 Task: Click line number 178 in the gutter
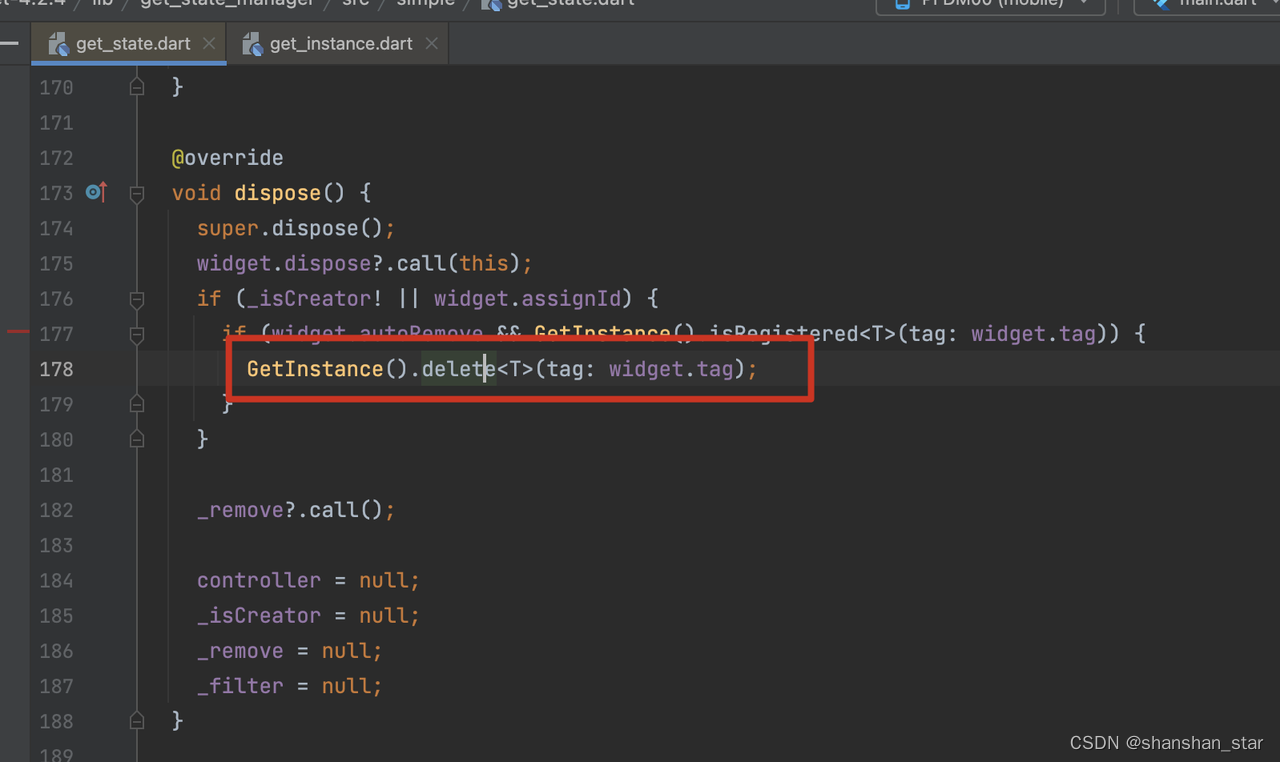coord(56,369)
